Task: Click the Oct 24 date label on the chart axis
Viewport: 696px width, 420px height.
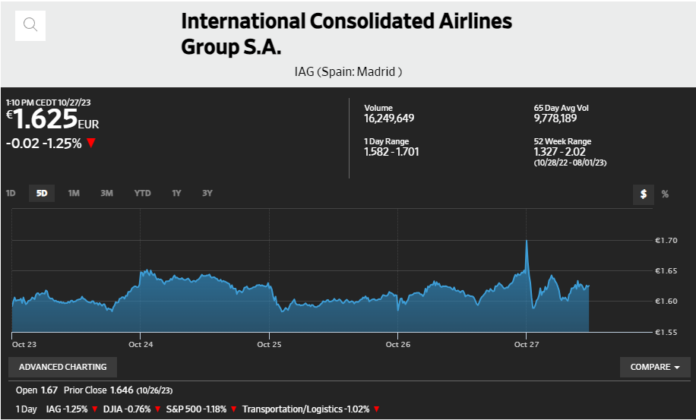Action: pos(141,343)
